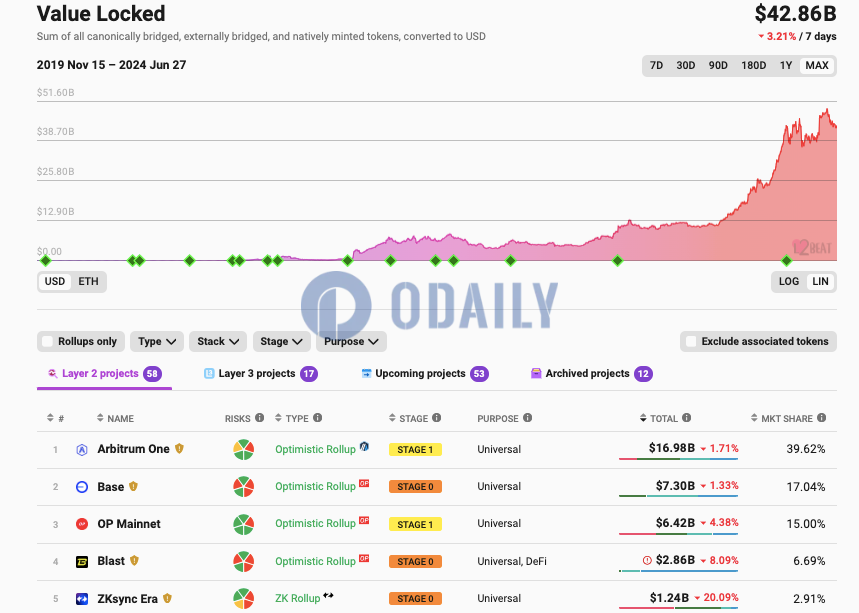Click OP Mainnet's risk pie chart
Screen dimensions: 859x613
coord(243,524)
